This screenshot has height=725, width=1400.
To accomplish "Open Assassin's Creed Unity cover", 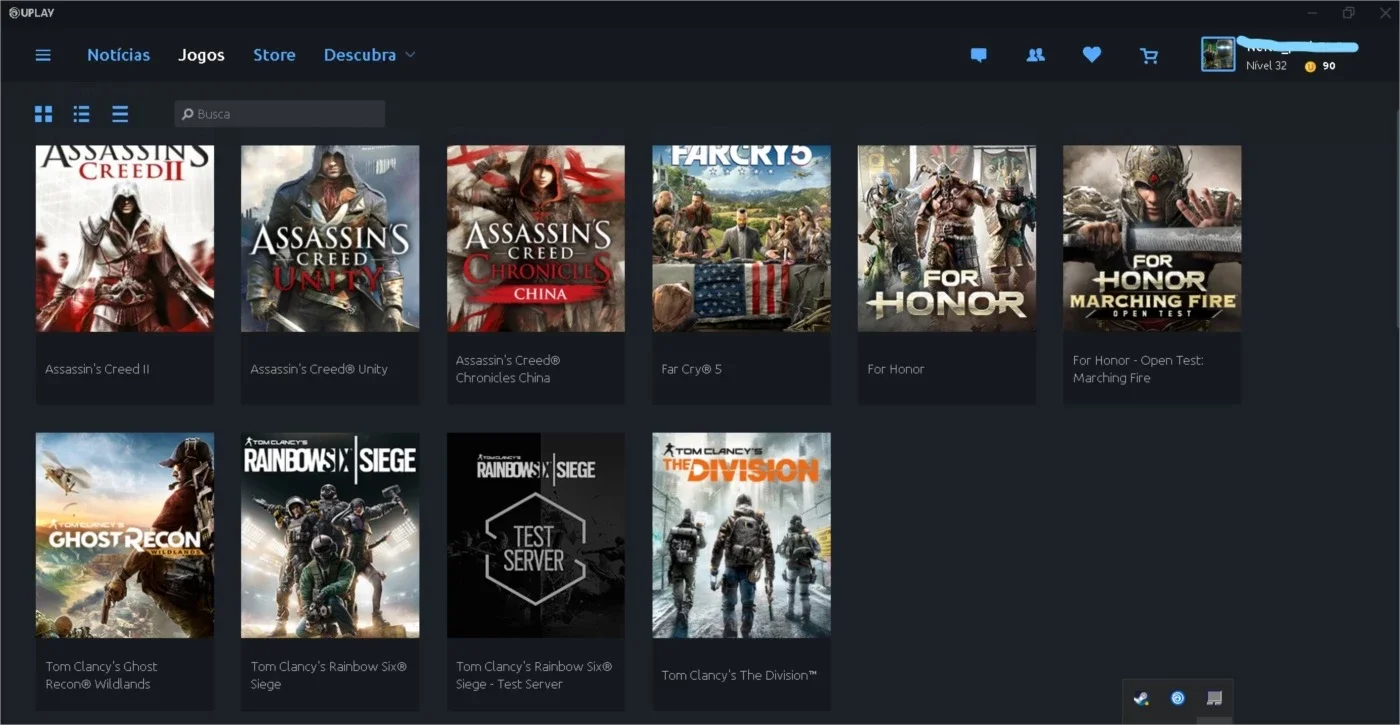I will tap(330, 238).
